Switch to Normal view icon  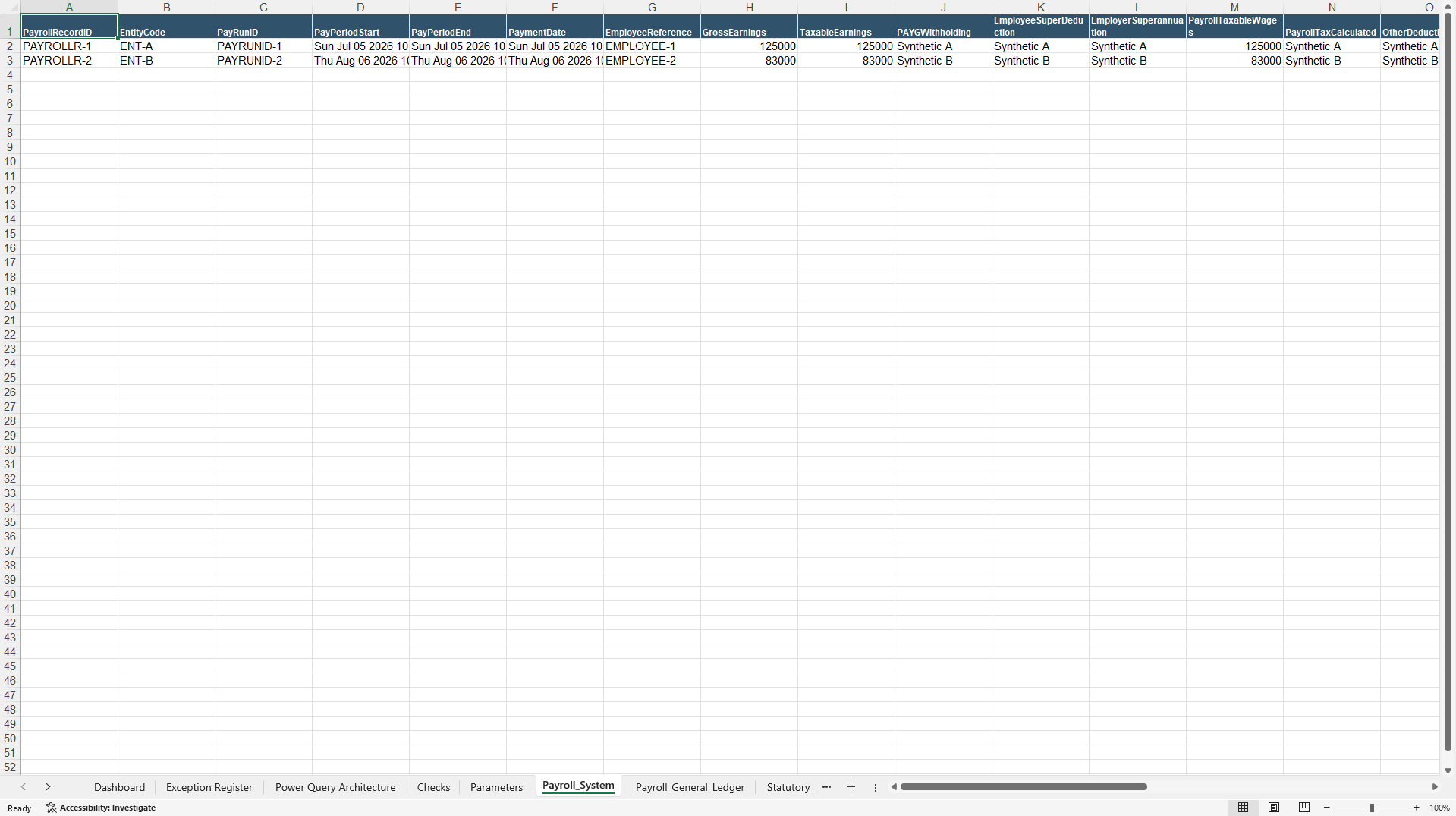tap(1243, 808)
